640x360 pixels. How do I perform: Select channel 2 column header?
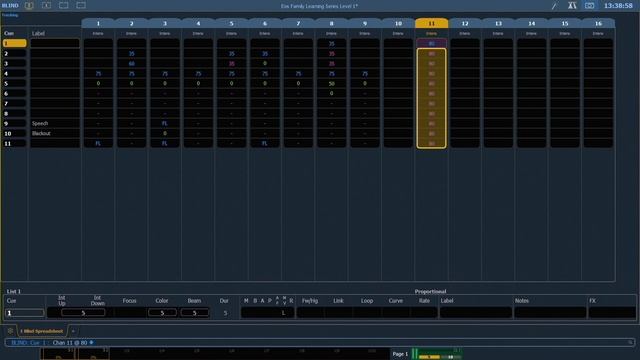tap(131, 24)
